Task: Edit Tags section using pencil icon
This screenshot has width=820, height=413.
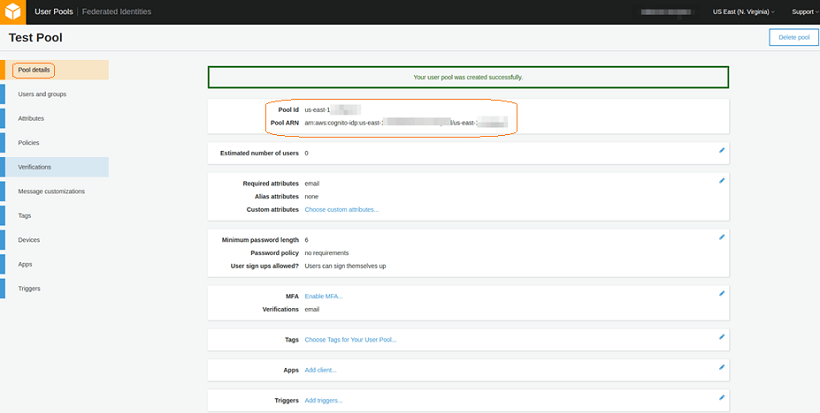Action: pyautogui.click(x=721, y=337)
